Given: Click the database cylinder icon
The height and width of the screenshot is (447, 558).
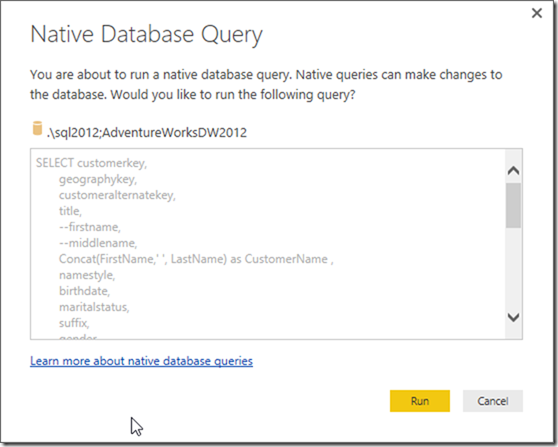Looking at the screenshot, I should (x=37, y=128).
